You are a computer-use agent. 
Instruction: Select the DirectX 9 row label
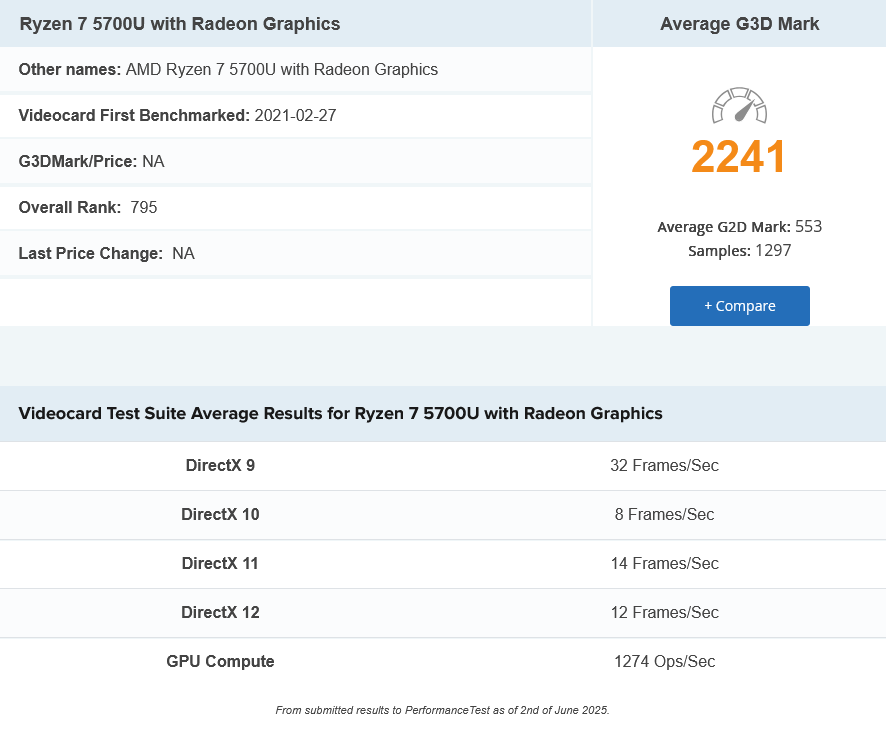220,466
